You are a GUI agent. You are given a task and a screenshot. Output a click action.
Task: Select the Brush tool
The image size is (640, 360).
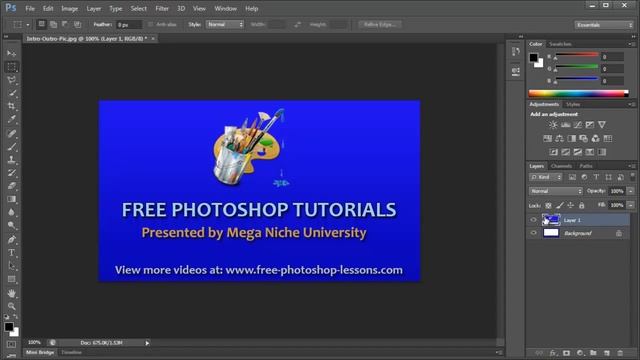(11, 147)
